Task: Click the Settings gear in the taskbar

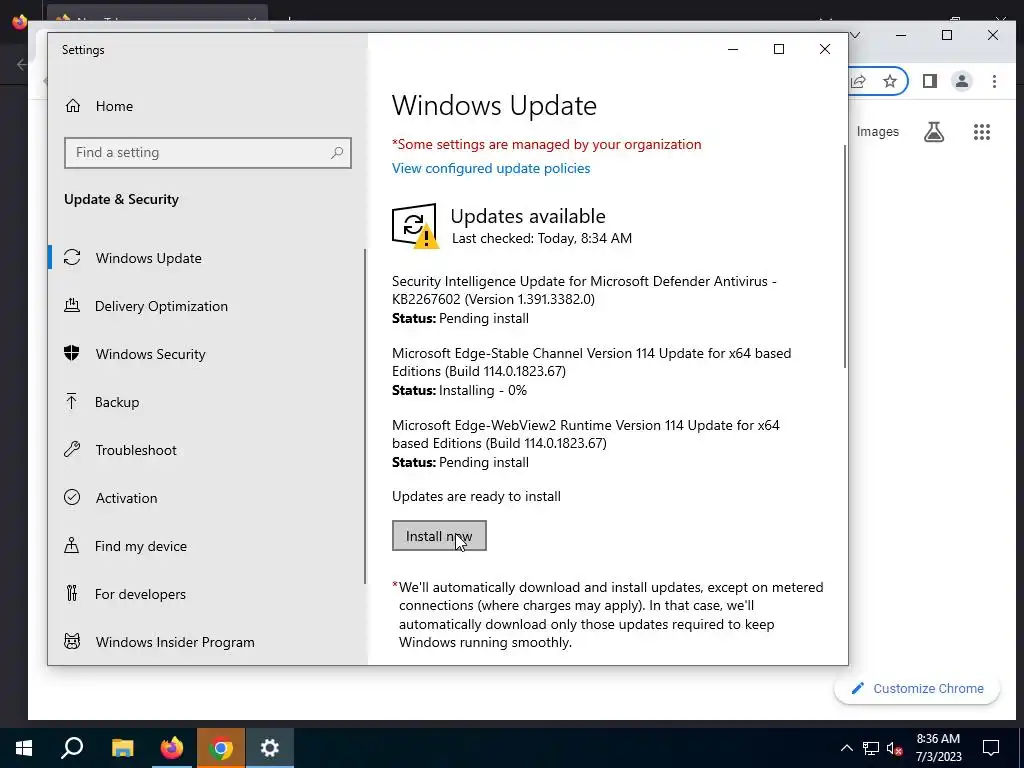Action: point(270,748)
